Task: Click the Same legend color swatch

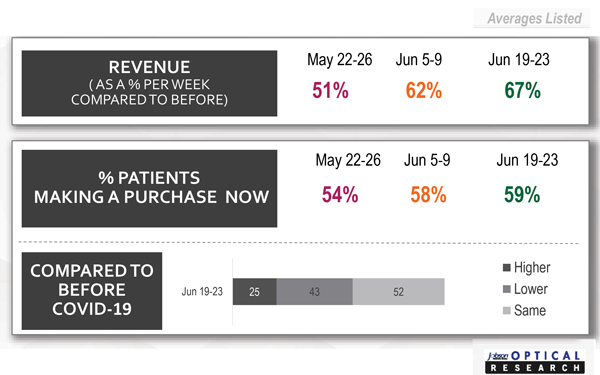Action: [507, 310]
